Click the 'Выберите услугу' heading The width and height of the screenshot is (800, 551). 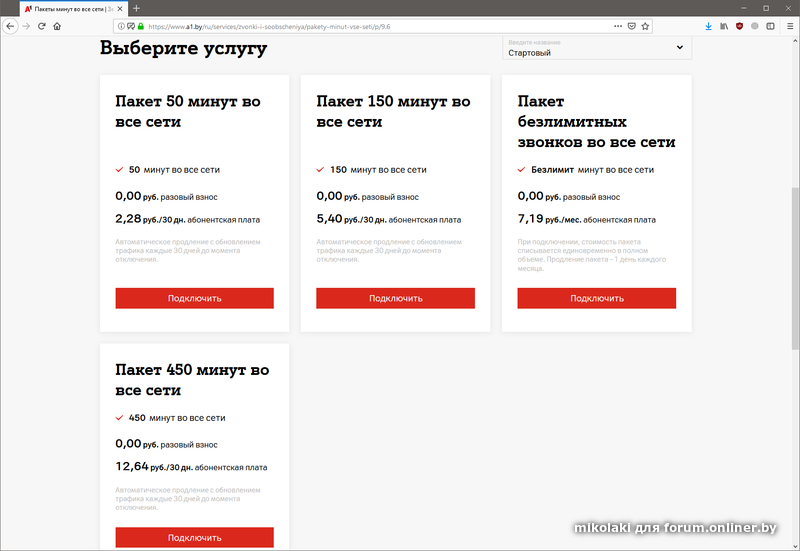click(184, 48)
